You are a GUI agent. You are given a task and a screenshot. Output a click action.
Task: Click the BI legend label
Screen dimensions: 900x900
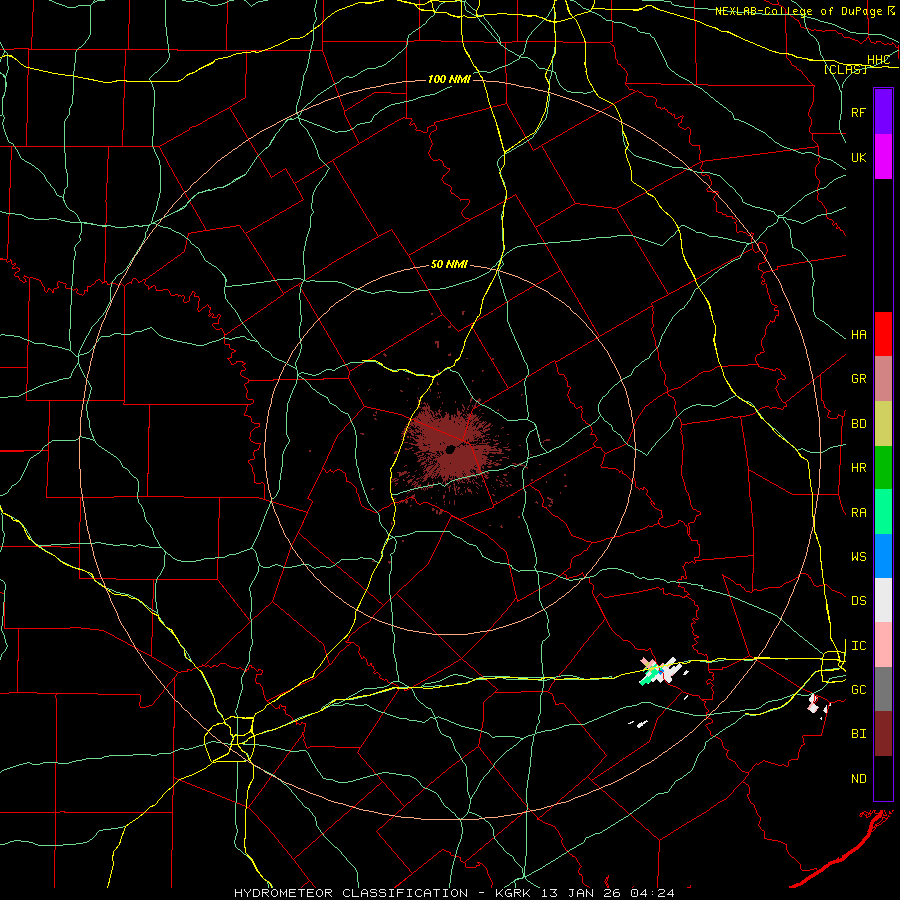click(859, 734)
